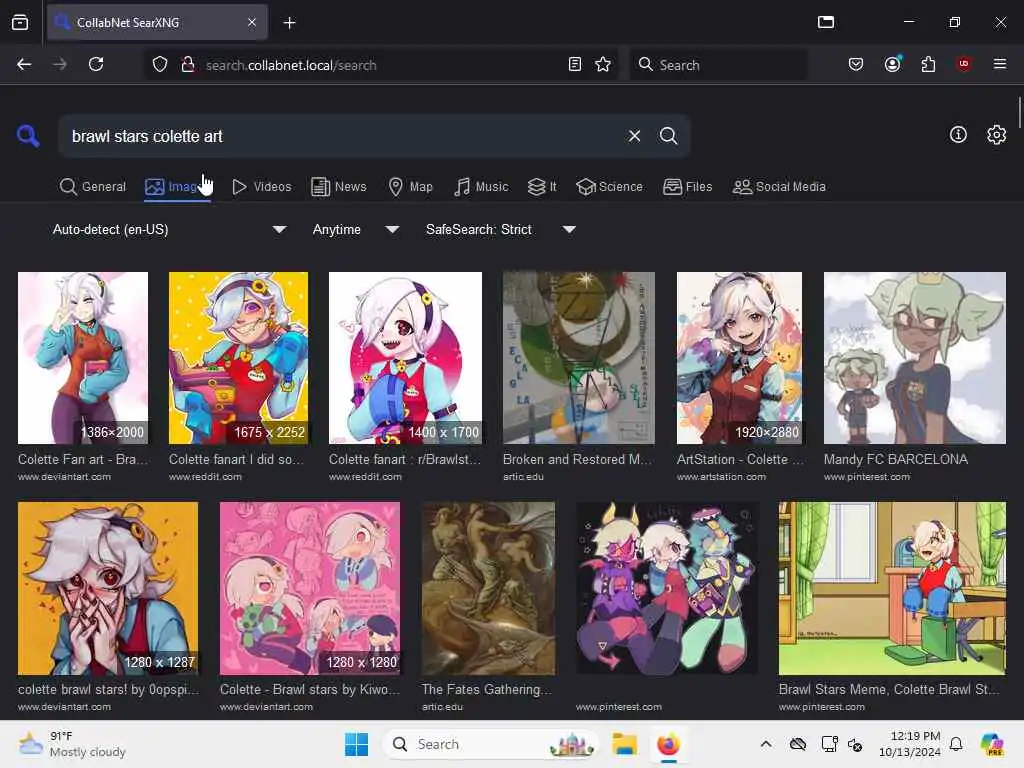Open the Firefox hamburger menu
This screenshot has width=1024, height=768.
[x=999, y=64]
